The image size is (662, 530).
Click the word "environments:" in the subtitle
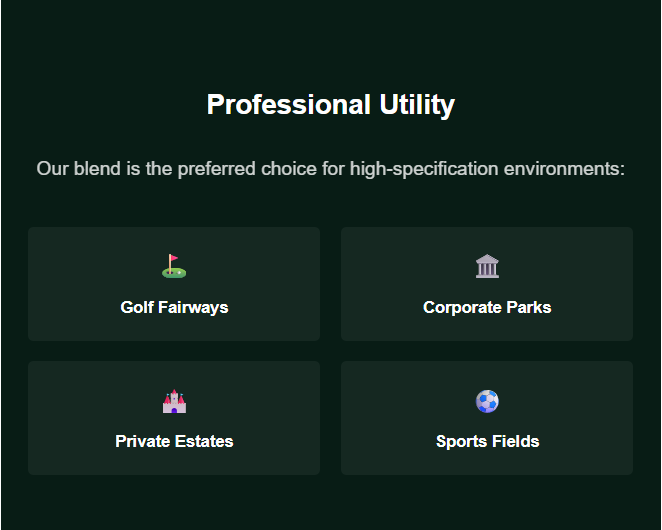tap(564, 168)
